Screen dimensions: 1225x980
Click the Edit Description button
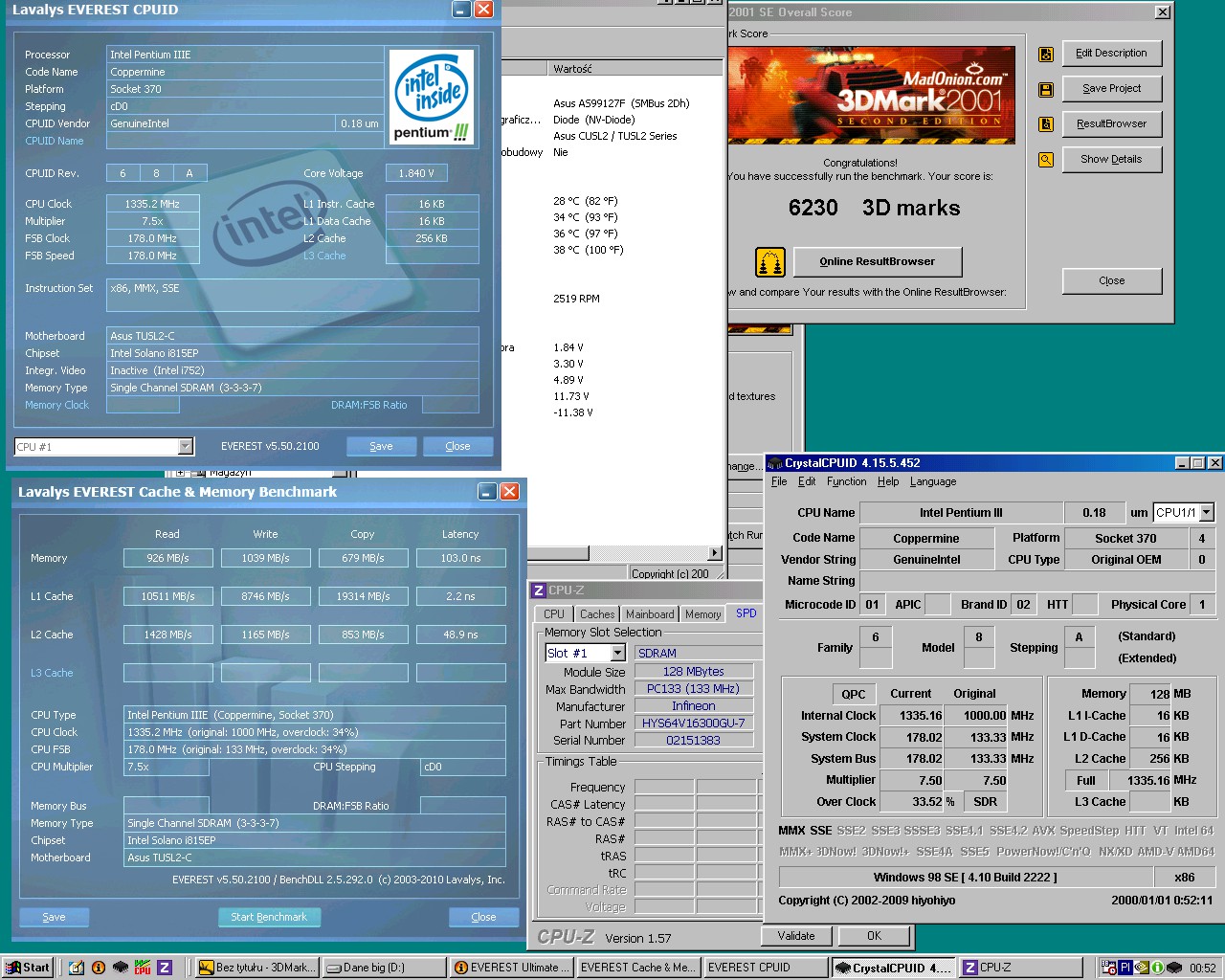pos(1111,54)
